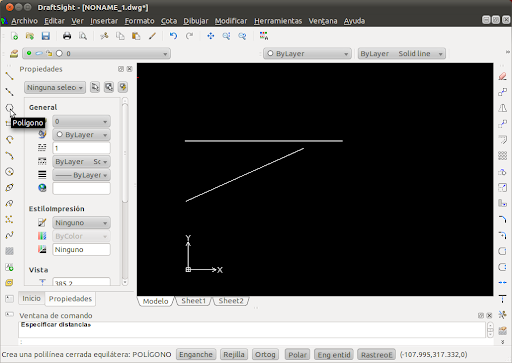This screenshot has width=512, height=363.
Task: Toggle Eng entid entity snap
Action: click(334, 355)
